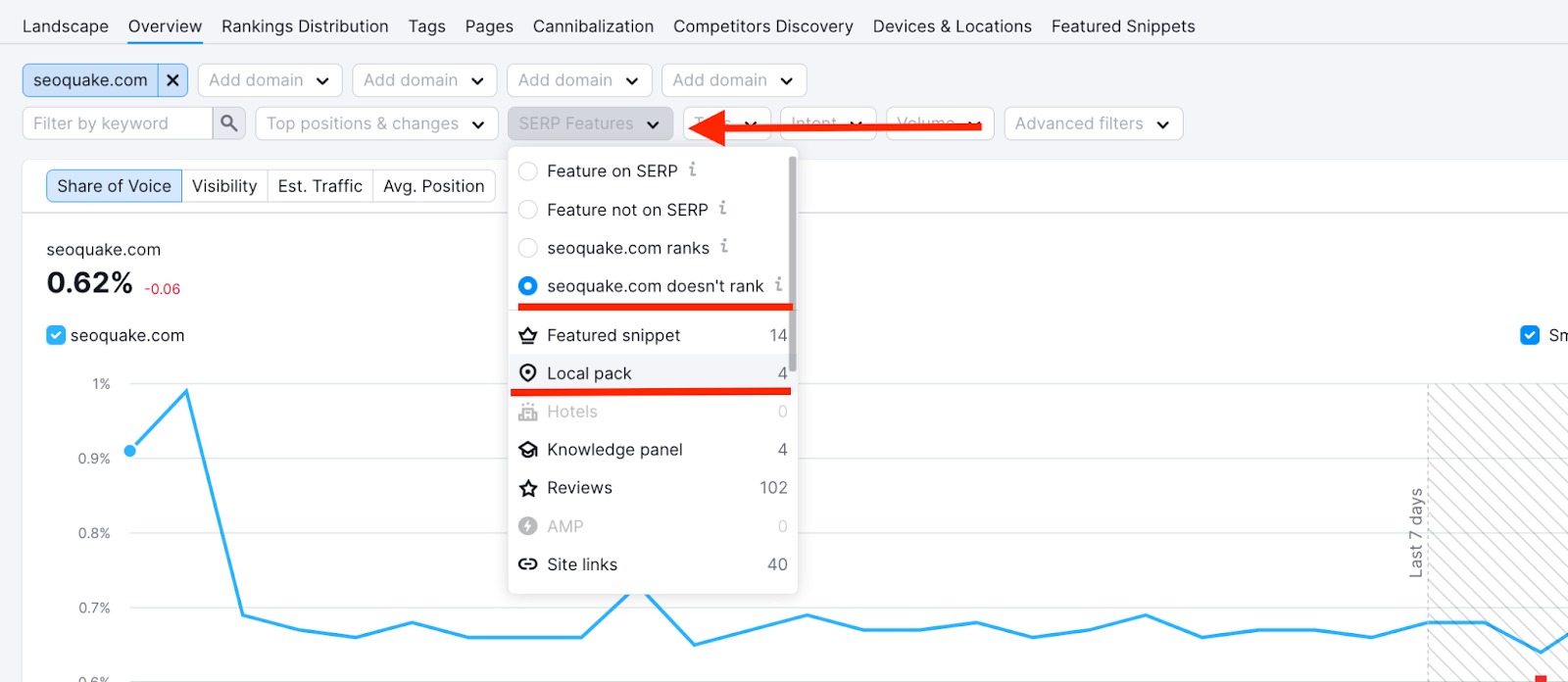The width and height of the screenshot is (1568, 682).
Task: Open fourth Add domain dropdown
Action: click(x=734, y=80)
